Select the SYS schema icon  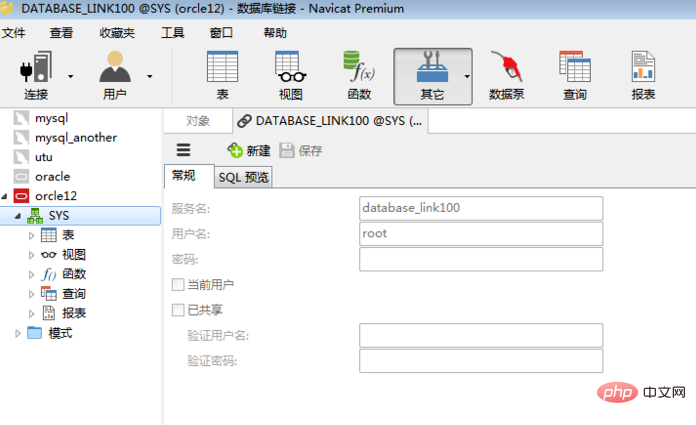pyautogui.click(x=35, y=216)
